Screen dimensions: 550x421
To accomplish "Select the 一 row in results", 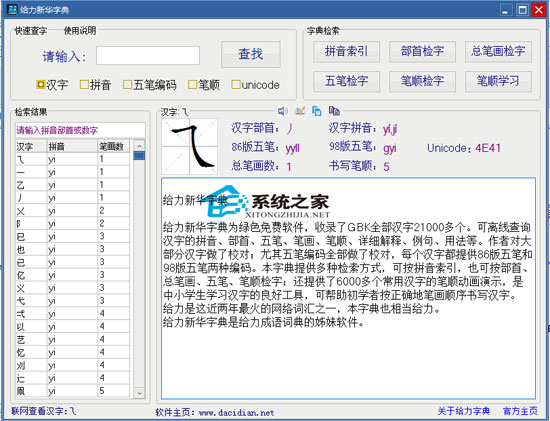I will (x=73, y=172).
